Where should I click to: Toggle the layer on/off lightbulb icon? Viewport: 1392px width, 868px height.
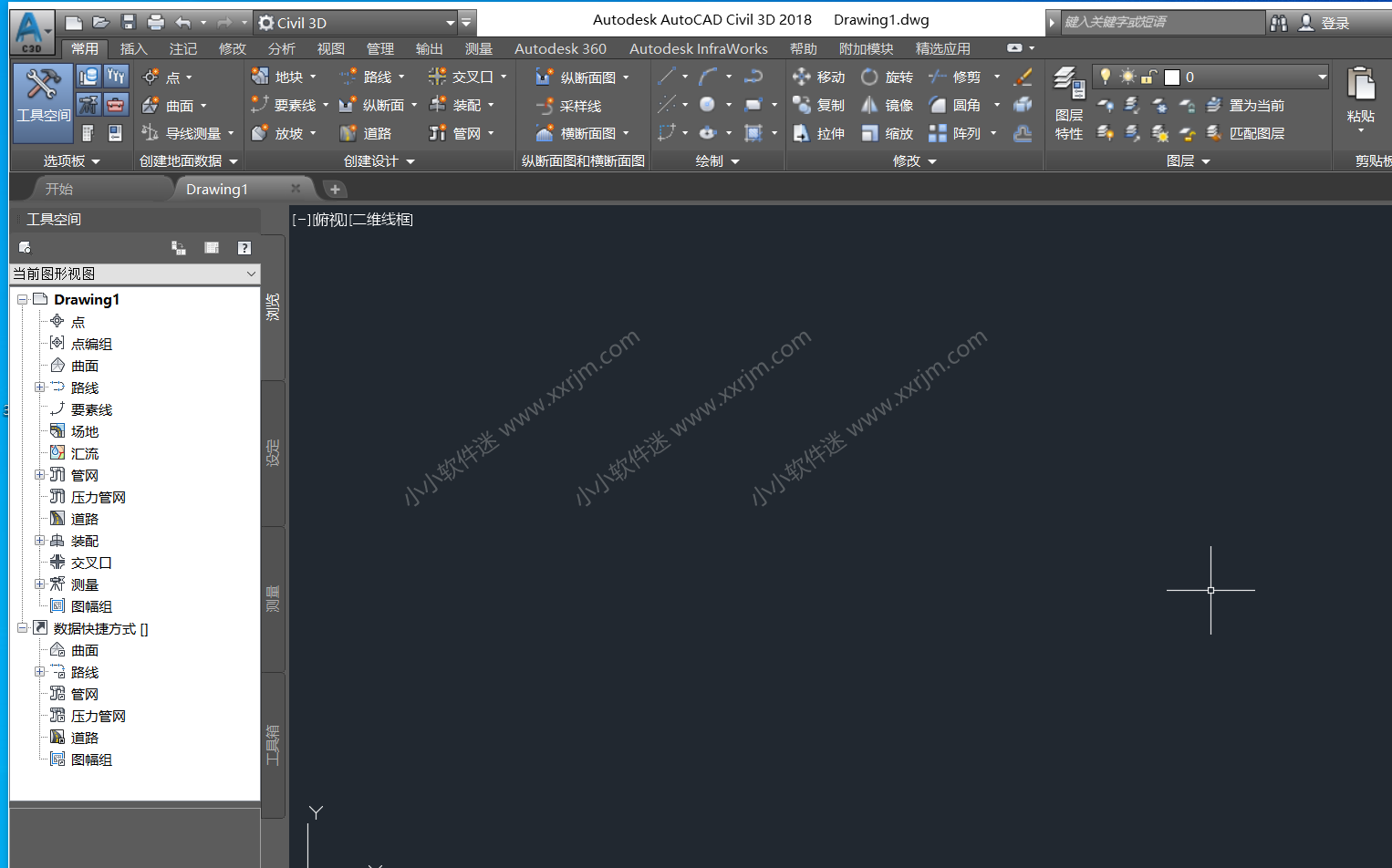click(1106, 77)
